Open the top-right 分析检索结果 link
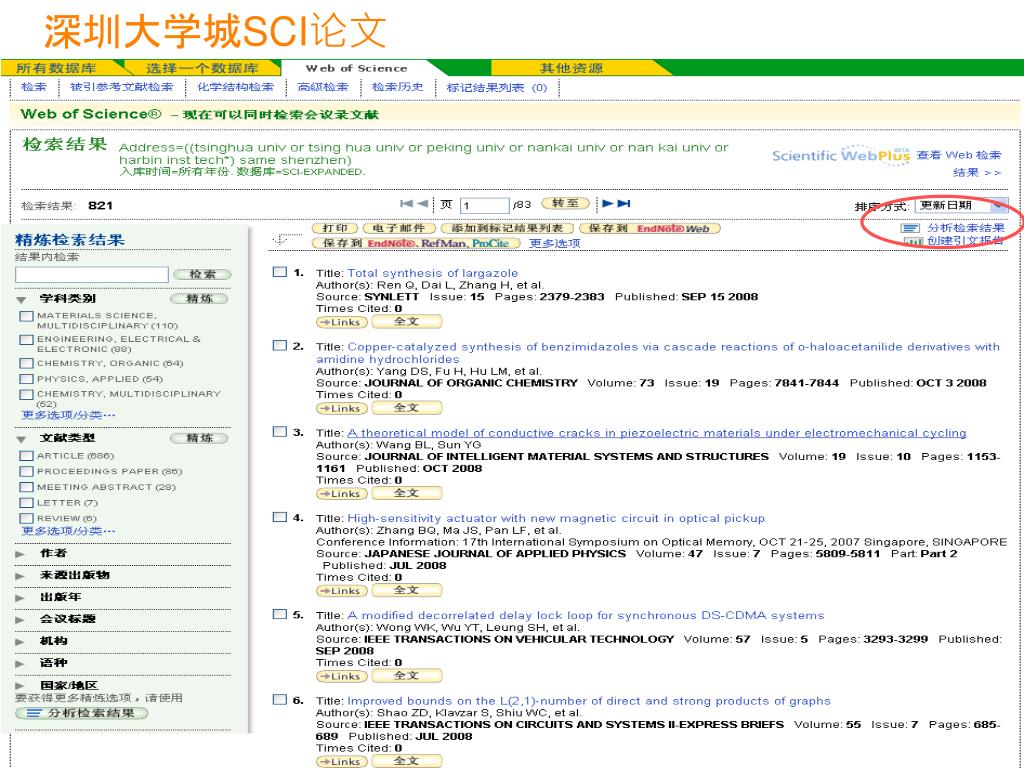 [x=966, y=228]
